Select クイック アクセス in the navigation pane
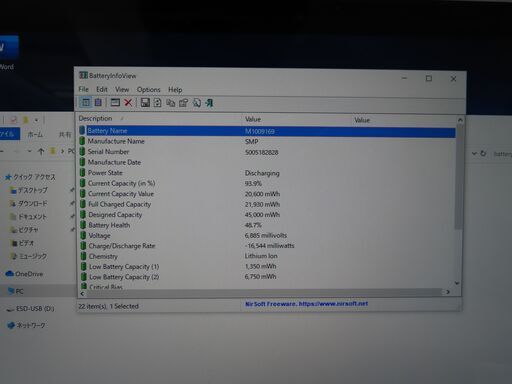 click(31, 177)
